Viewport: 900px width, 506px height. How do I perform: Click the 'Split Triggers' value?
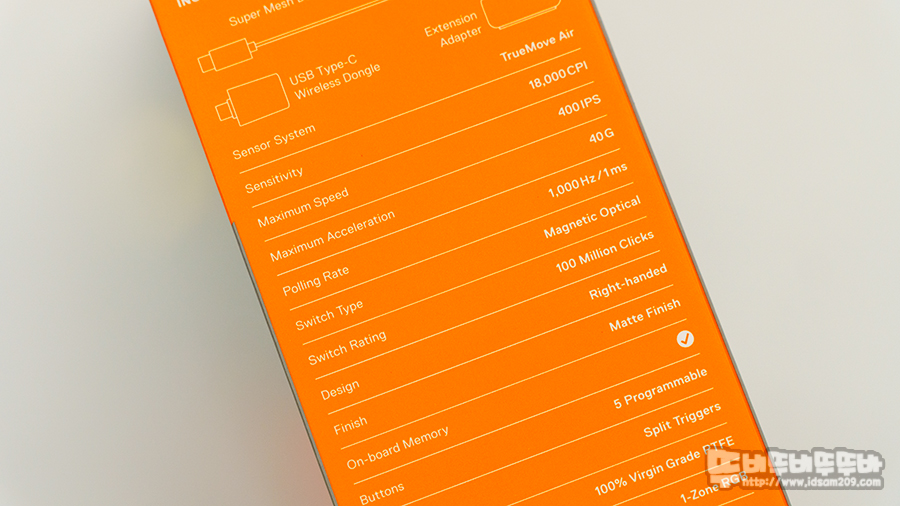tap(682, 419)
